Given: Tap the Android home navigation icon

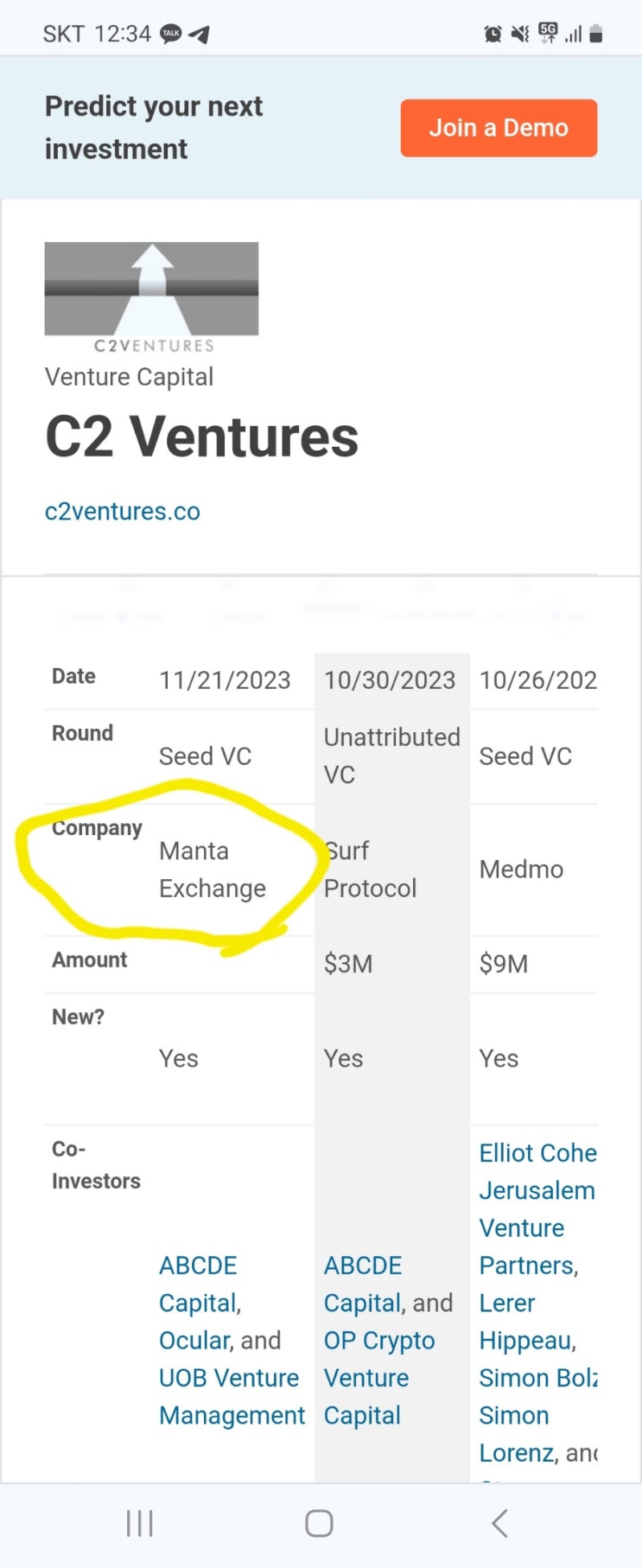Looking at the screenshot, I should coord(319,1523).
